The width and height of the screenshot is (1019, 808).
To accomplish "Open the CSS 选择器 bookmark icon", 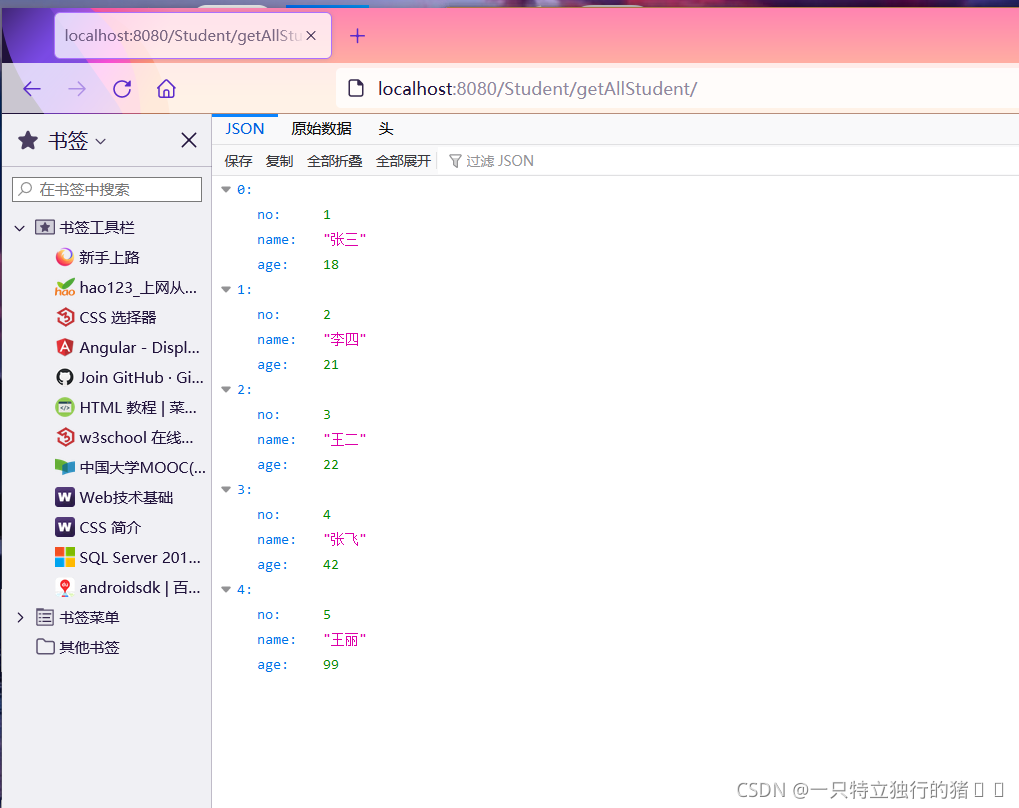I will click(x=64, y=317).
